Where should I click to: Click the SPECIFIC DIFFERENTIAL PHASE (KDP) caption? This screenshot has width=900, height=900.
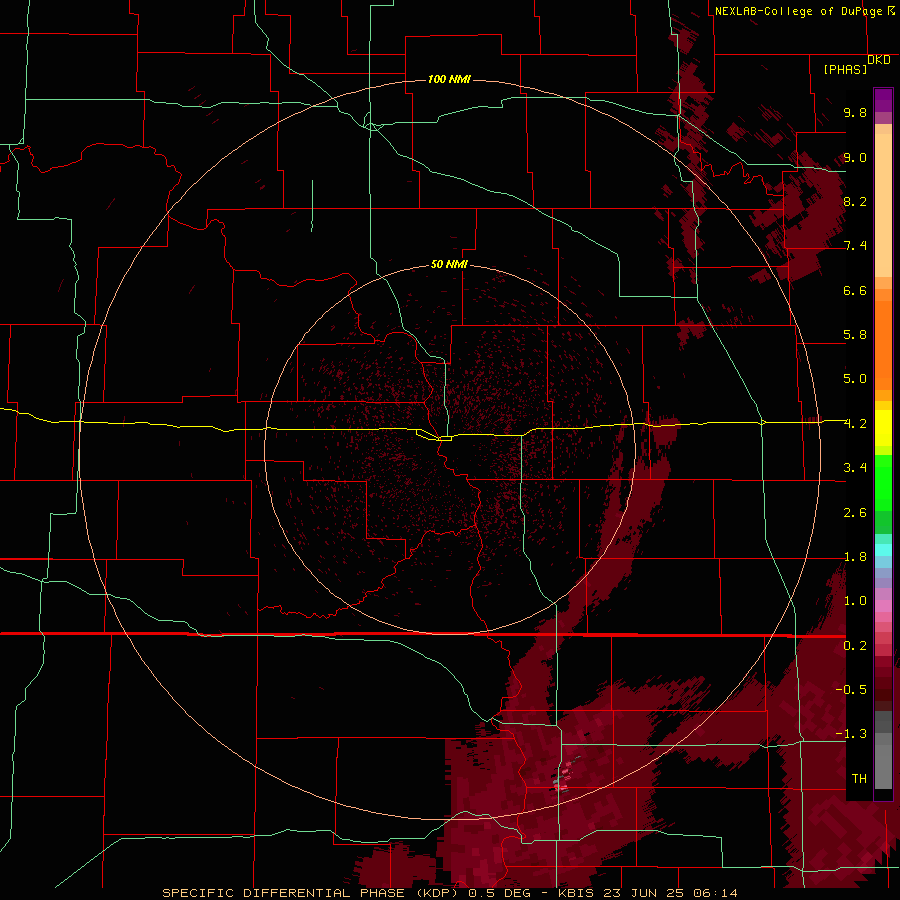[x=310, y=893]
